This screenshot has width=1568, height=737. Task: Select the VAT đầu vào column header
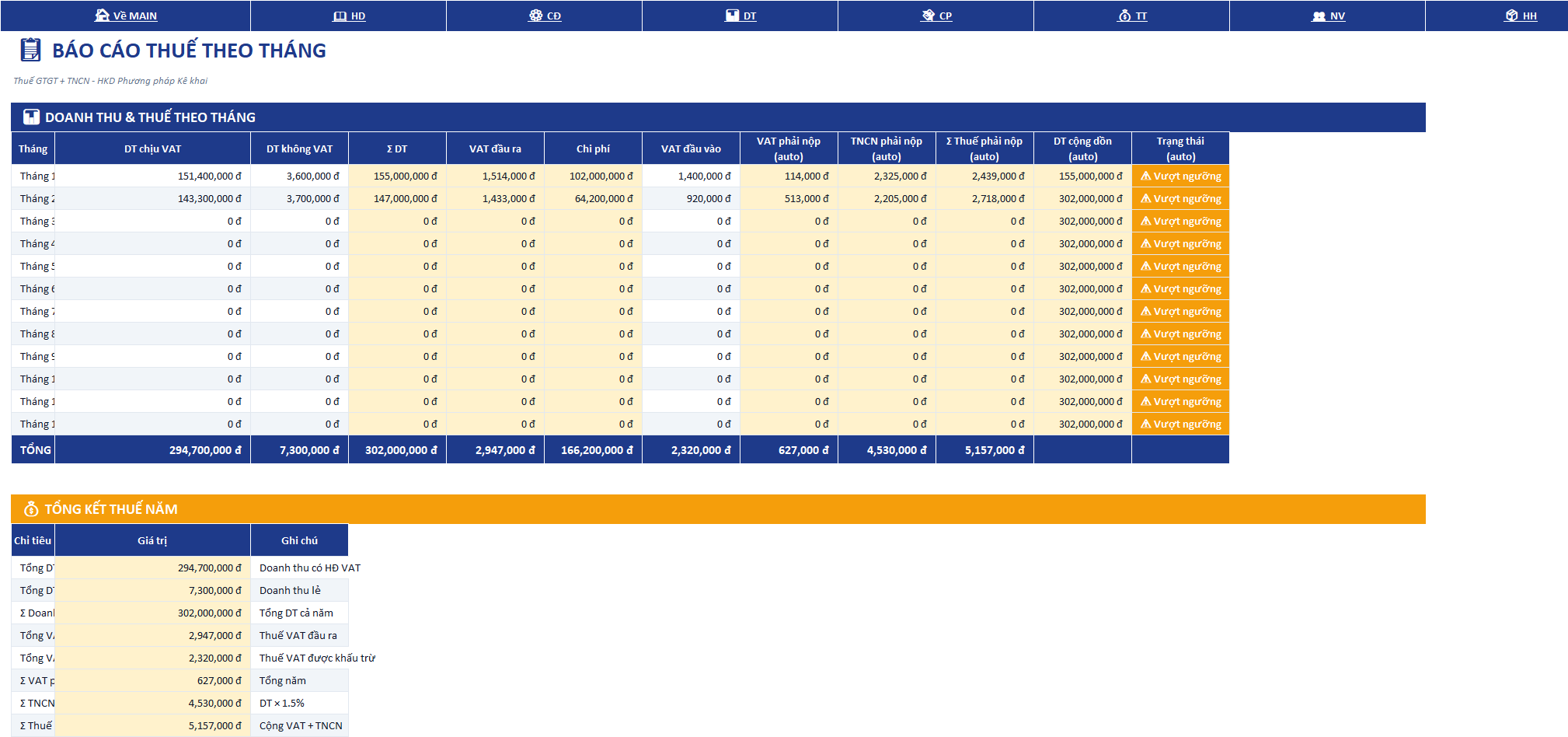[x=691, y=148]
